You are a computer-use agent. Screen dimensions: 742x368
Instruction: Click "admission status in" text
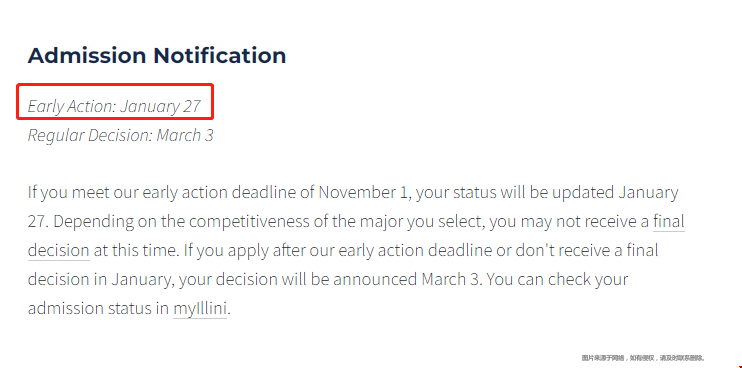coord(98,308)
